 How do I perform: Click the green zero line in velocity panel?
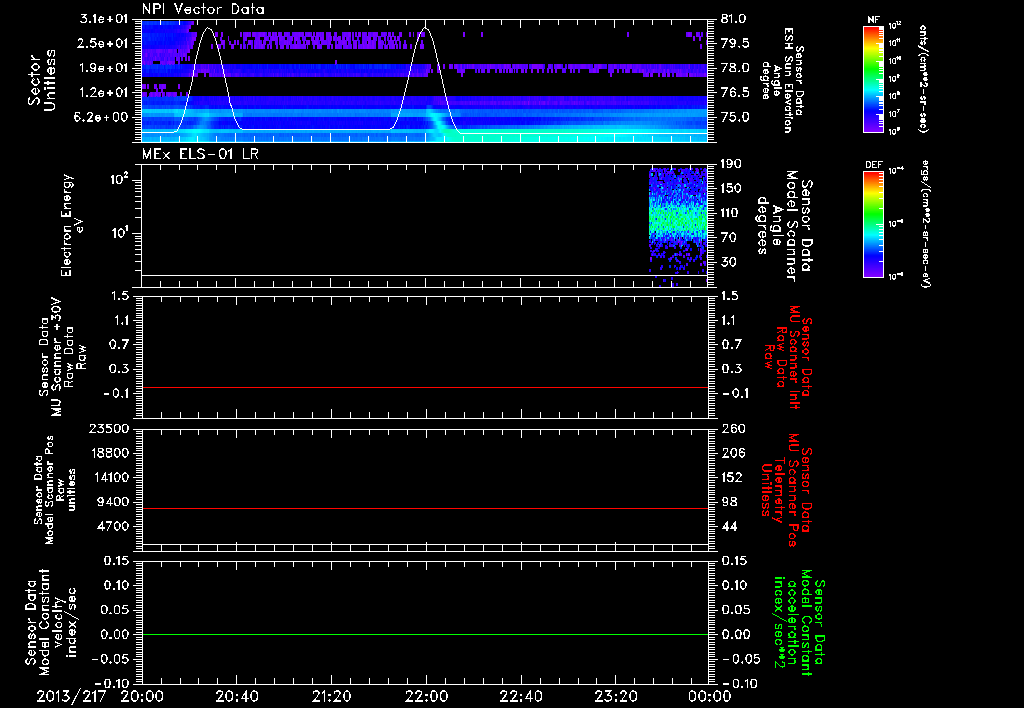(x=425, y=634)
